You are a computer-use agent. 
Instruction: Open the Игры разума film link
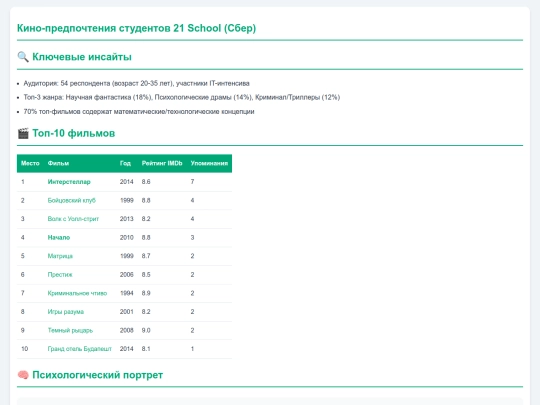click(x=66, y=312)
